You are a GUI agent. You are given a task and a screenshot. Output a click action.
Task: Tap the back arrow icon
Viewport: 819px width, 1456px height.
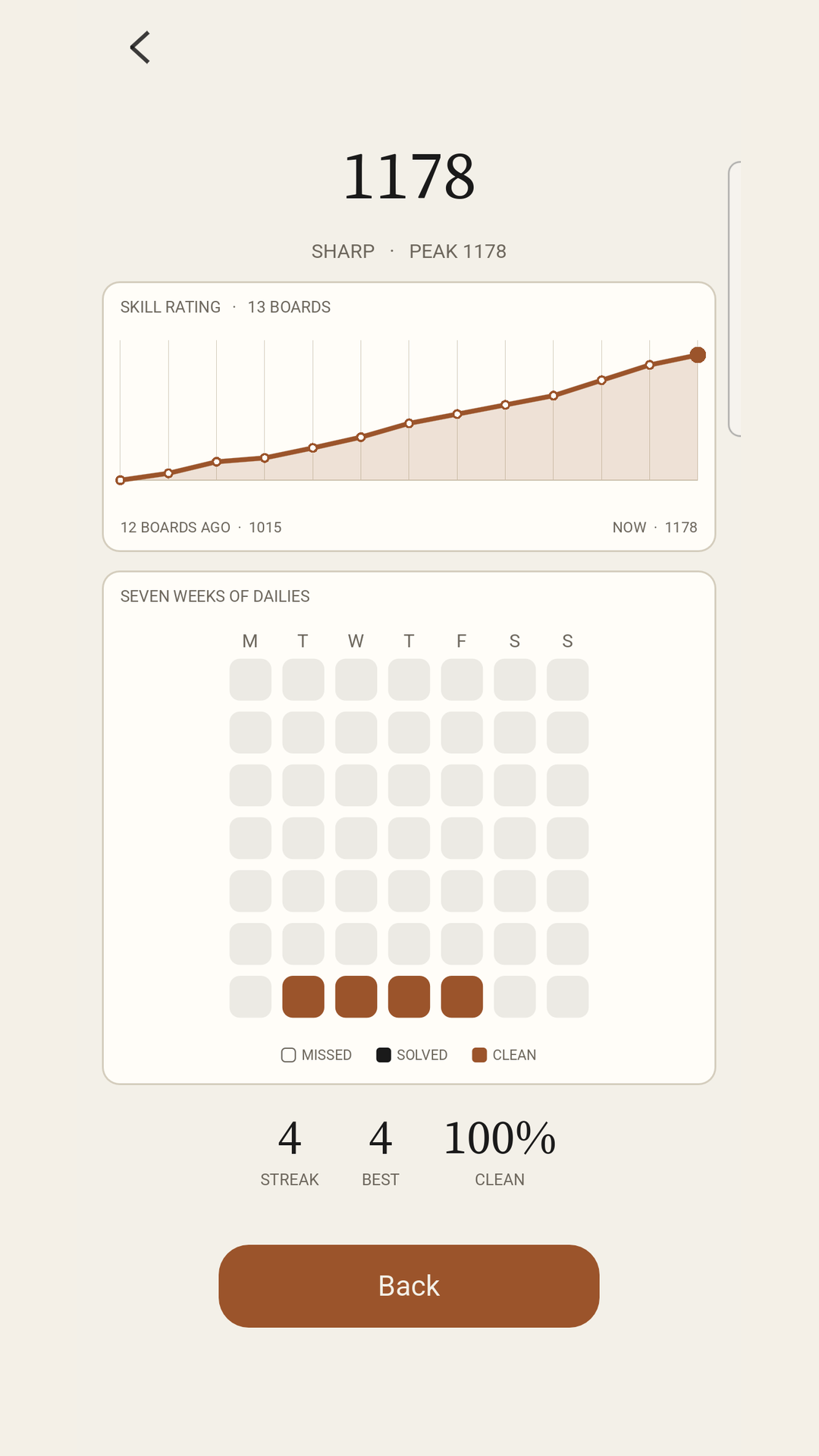pyautogui.click(x=140, y=48)
